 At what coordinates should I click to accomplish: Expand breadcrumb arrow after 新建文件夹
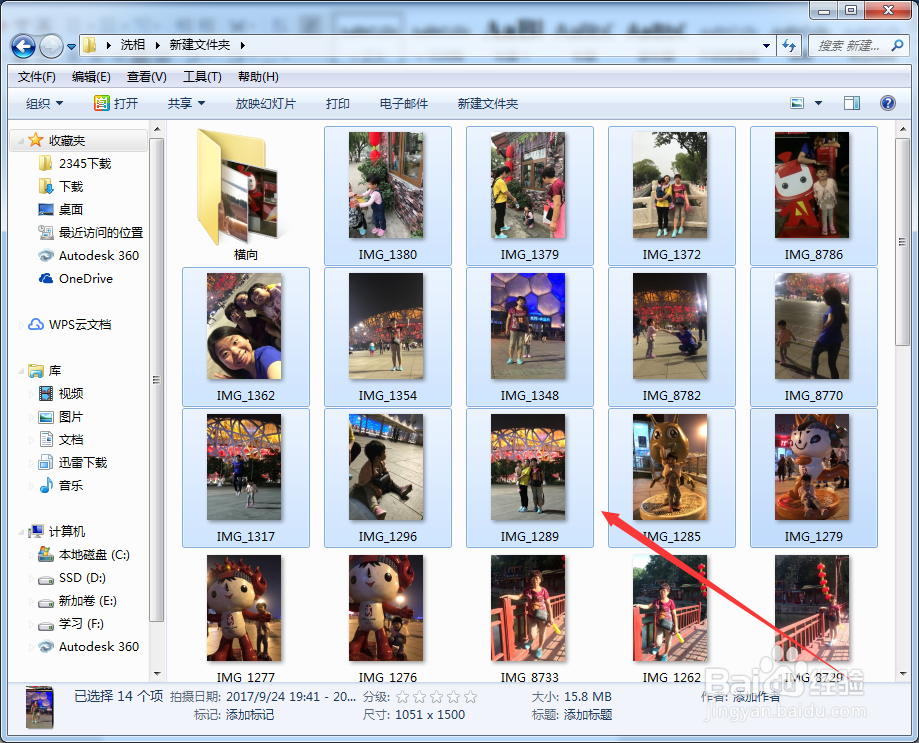point(242,45)
